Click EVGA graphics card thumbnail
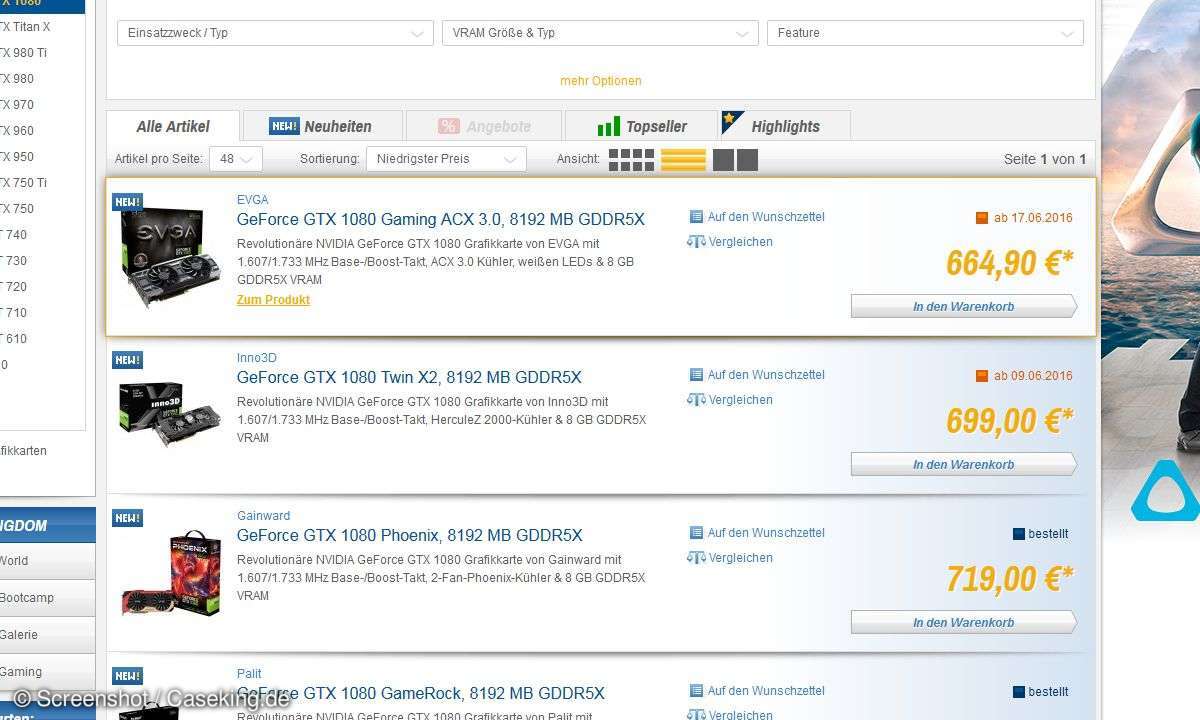The image size is (1200, 720). [x=169, y=258]
